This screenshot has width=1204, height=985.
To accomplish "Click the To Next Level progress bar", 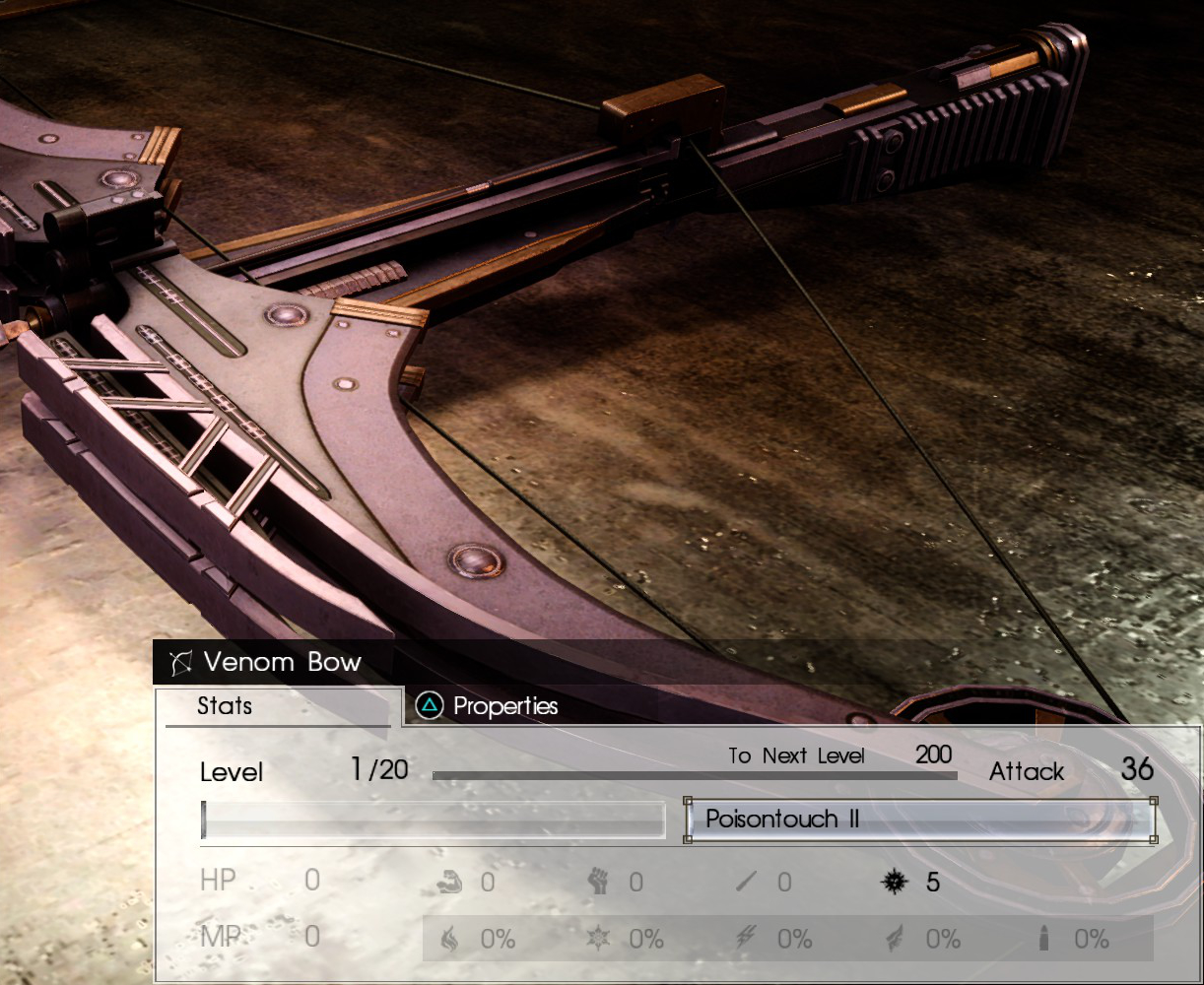I will coord(695,776).
